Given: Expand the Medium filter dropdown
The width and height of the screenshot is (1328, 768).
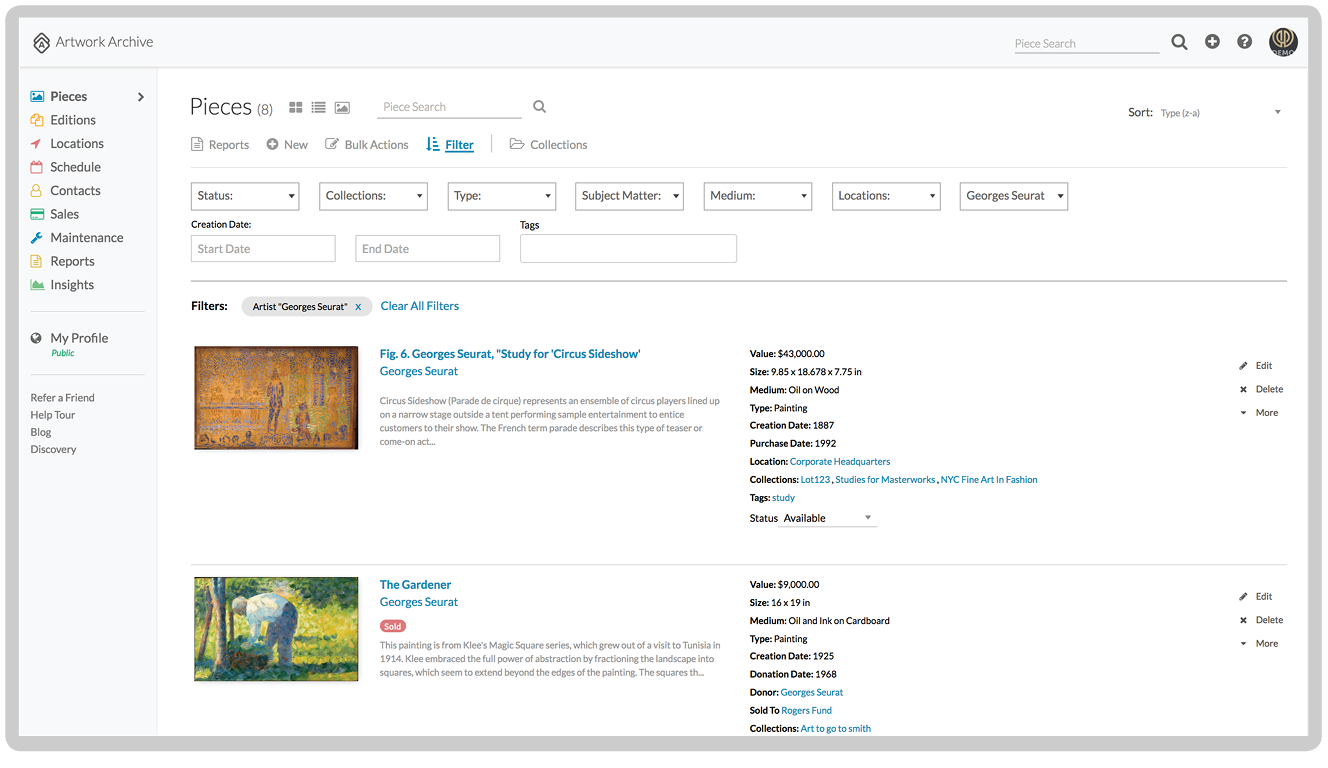Looking at the screenshot, I should [x=757, y=196].
